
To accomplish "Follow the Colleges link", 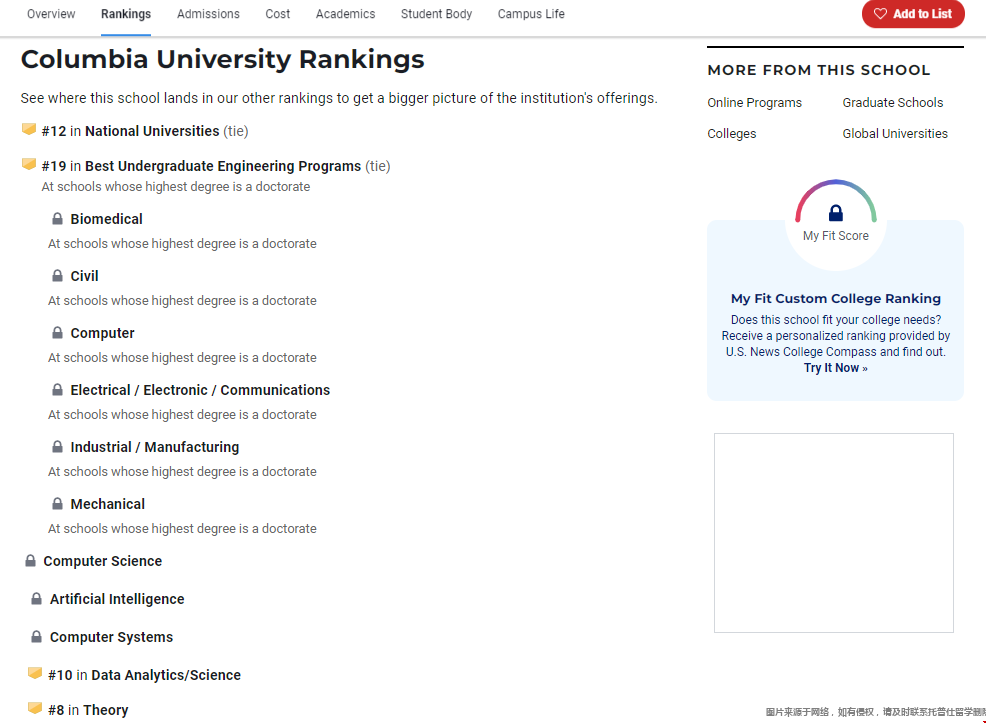I will click(x=732, y=133).
